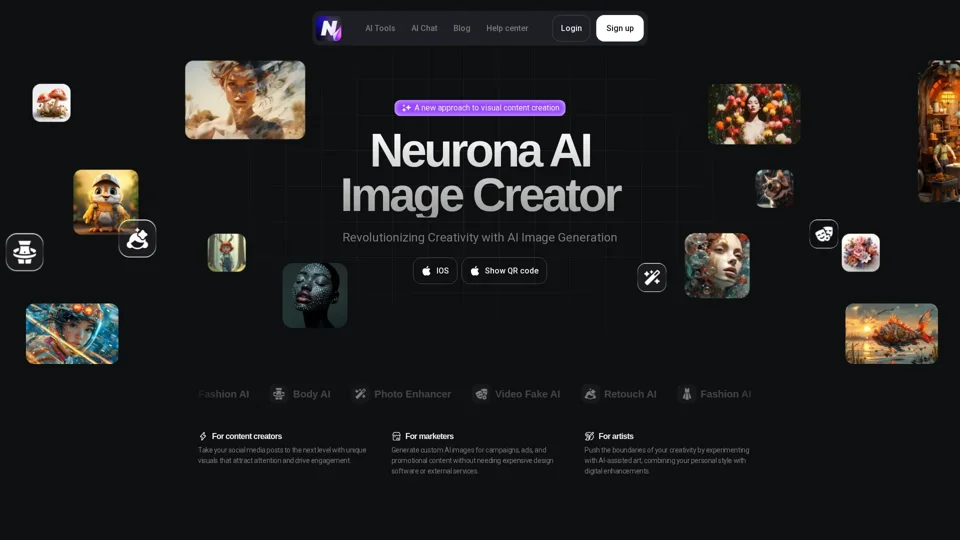Click the 'For content creators' heading

point(247,437)
